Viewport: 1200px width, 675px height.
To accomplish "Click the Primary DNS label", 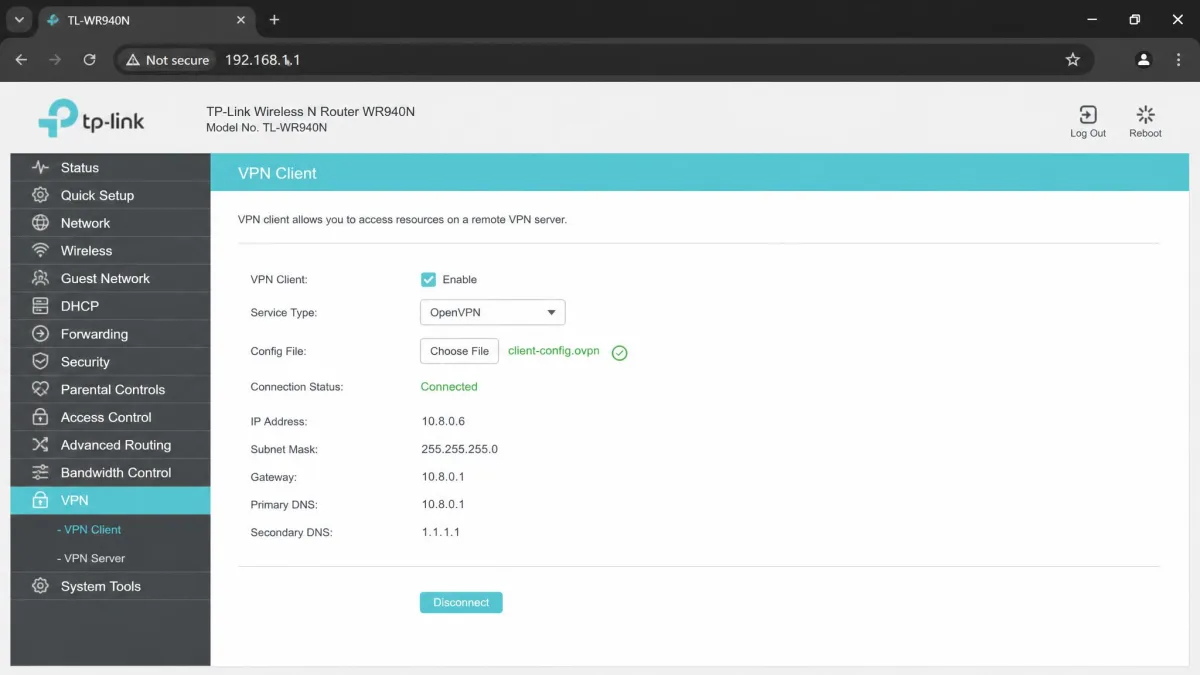I will click(x=284, y=505).
